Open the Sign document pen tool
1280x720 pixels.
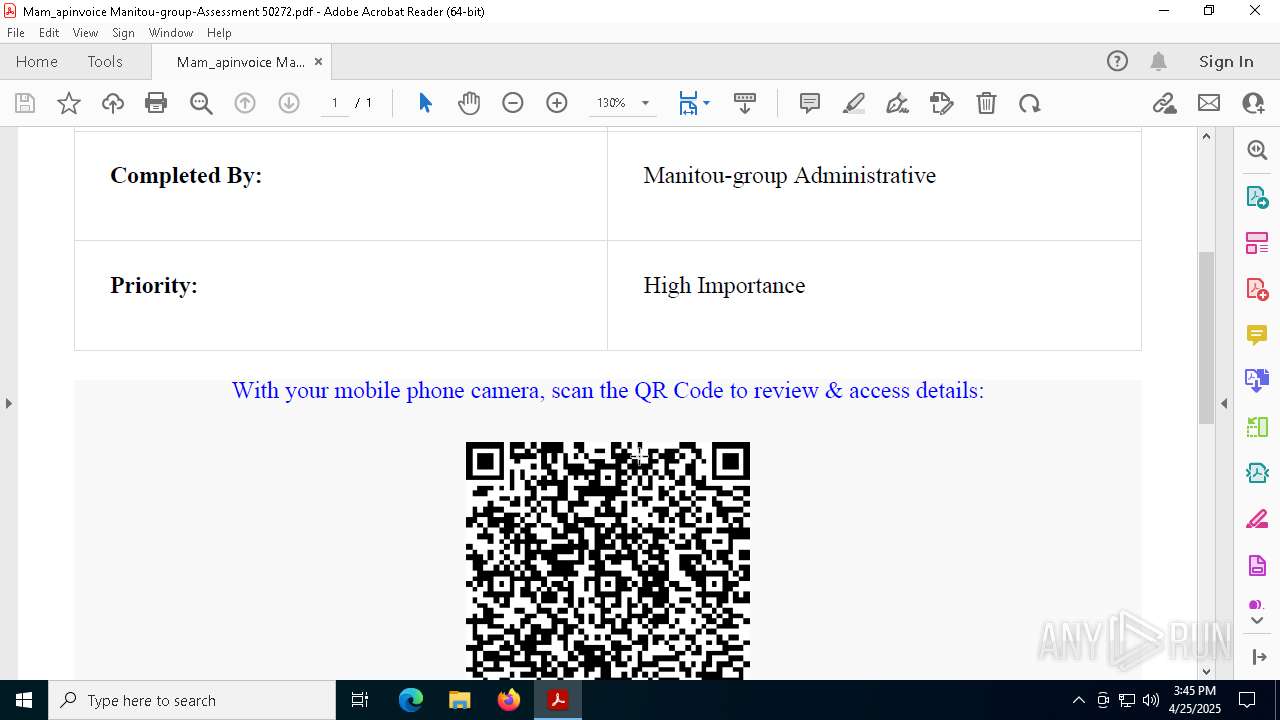898,103
